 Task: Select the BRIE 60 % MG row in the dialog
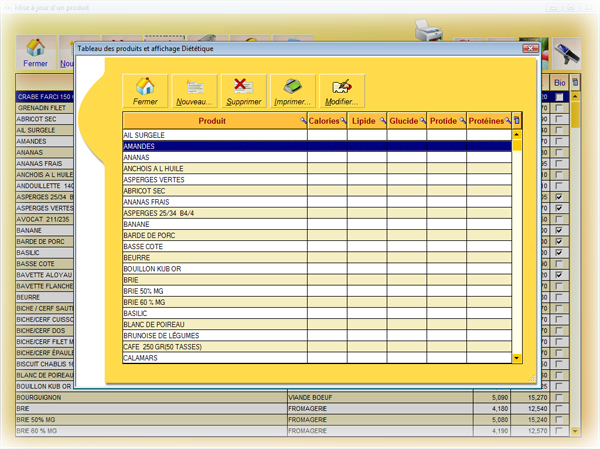pos(317,302)
